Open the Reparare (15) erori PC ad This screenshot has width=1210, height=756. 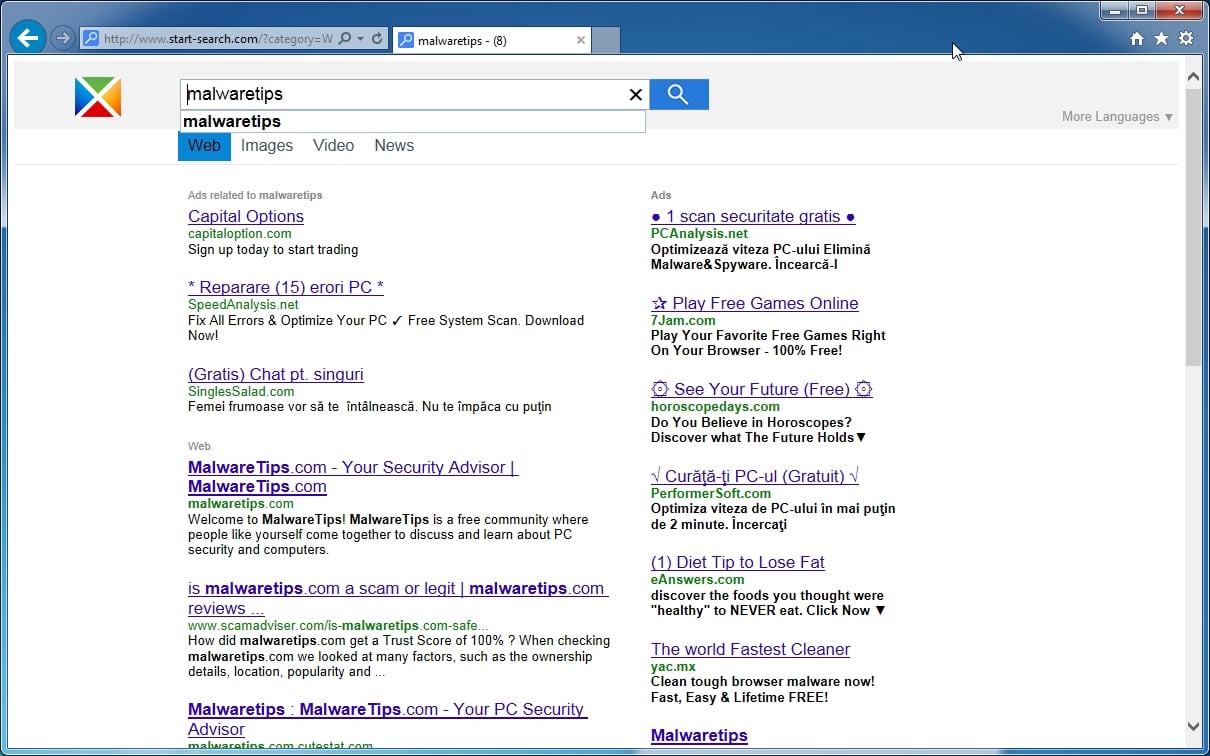(286, 287)
